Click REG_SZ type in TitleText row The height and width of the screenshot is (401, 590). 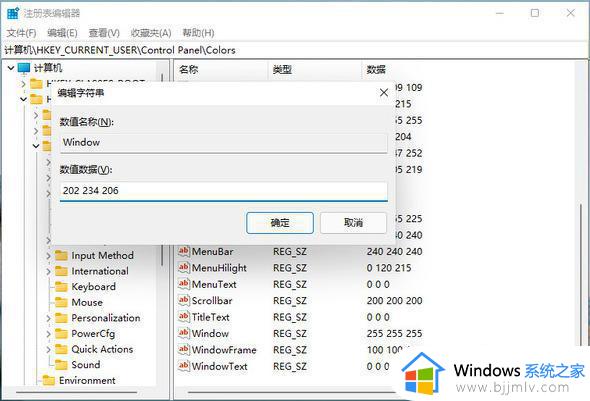coord(290,317)
